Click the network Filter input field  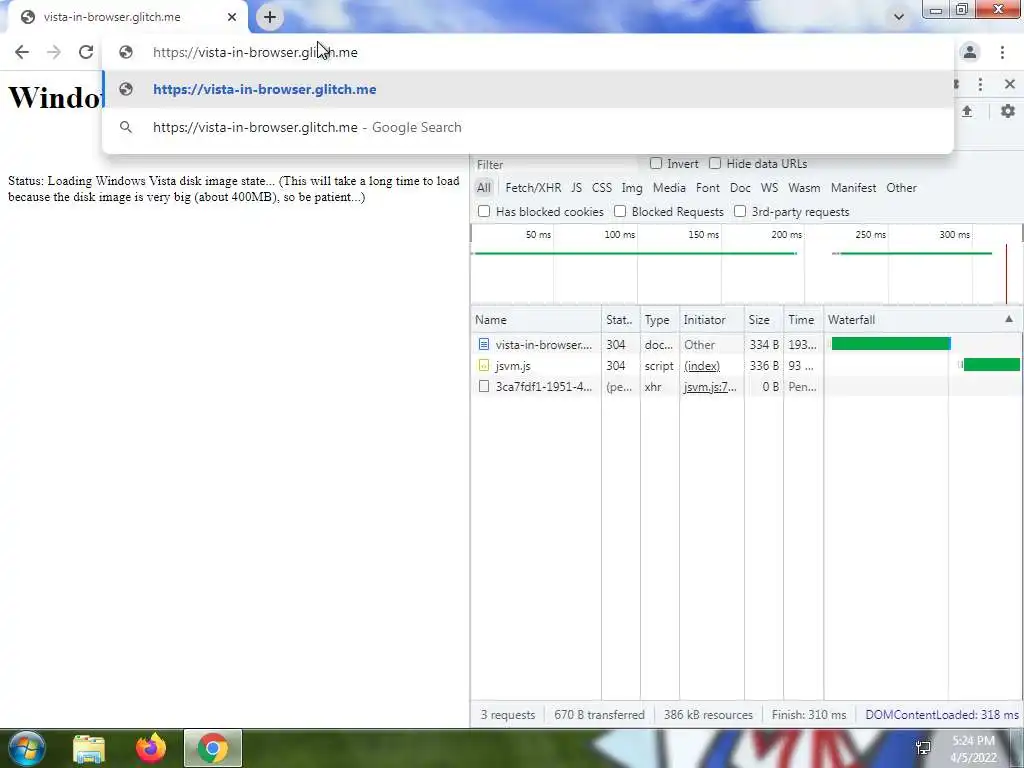pyautogui.click(x=555, y=165)
